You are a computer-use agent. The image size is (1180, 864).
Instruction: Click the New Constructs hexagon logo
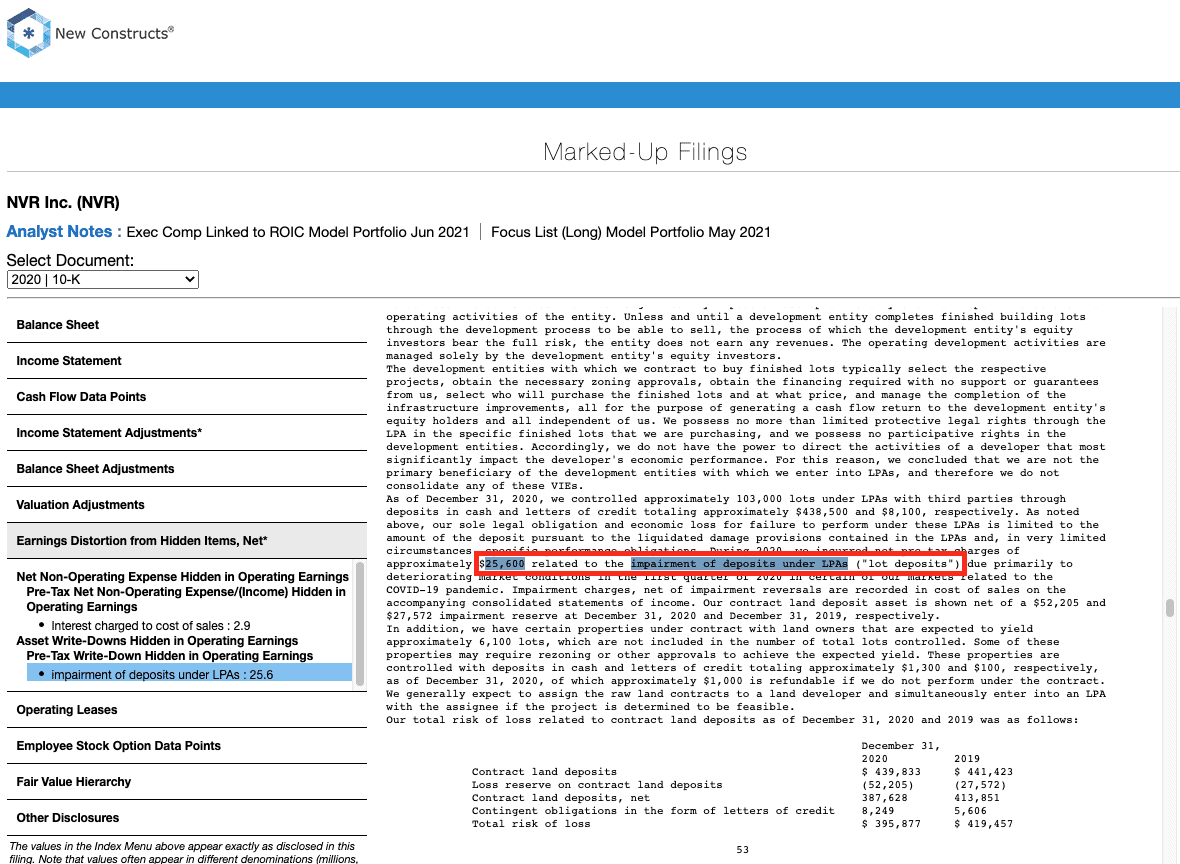(29, 33)
